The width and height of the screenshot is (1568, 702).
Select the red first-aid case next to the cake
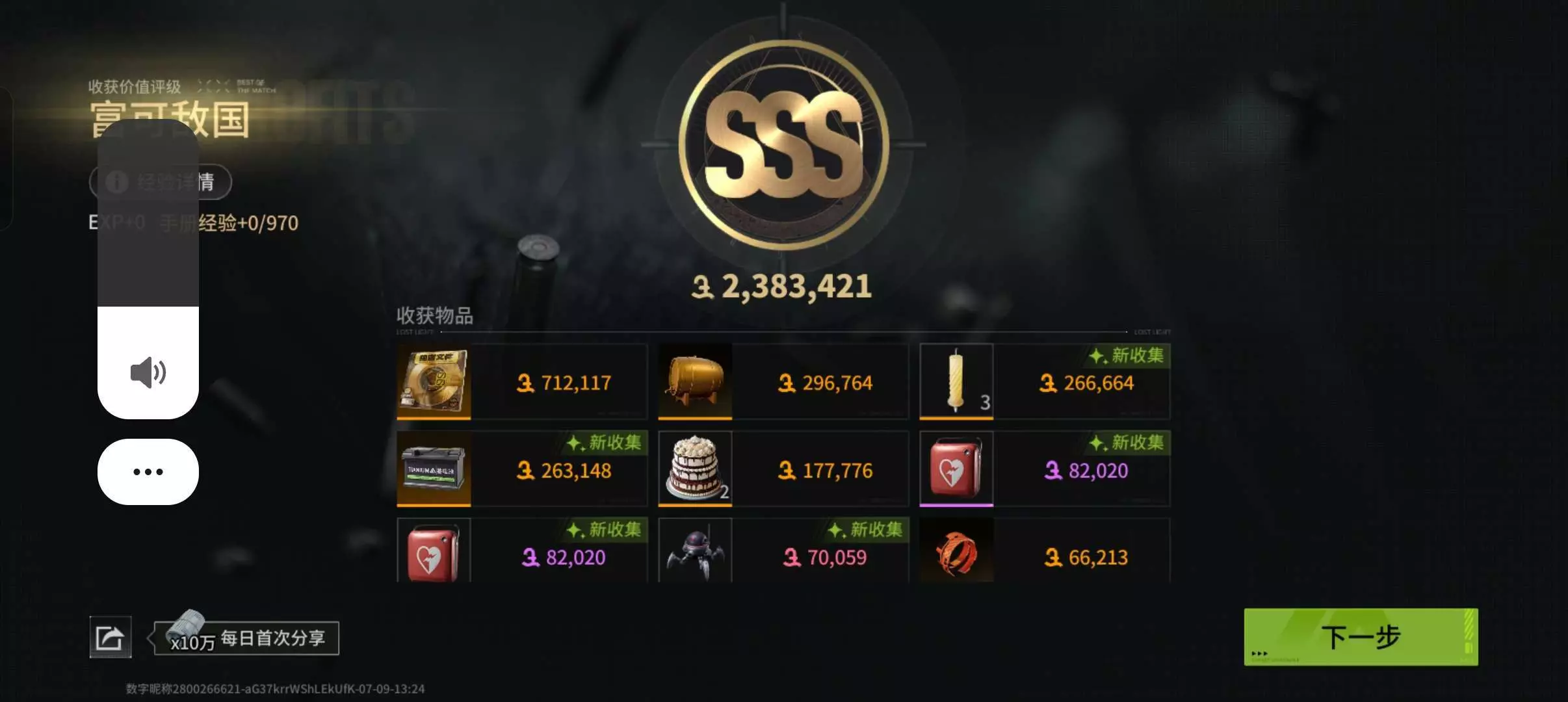click(x=956, y=469)
